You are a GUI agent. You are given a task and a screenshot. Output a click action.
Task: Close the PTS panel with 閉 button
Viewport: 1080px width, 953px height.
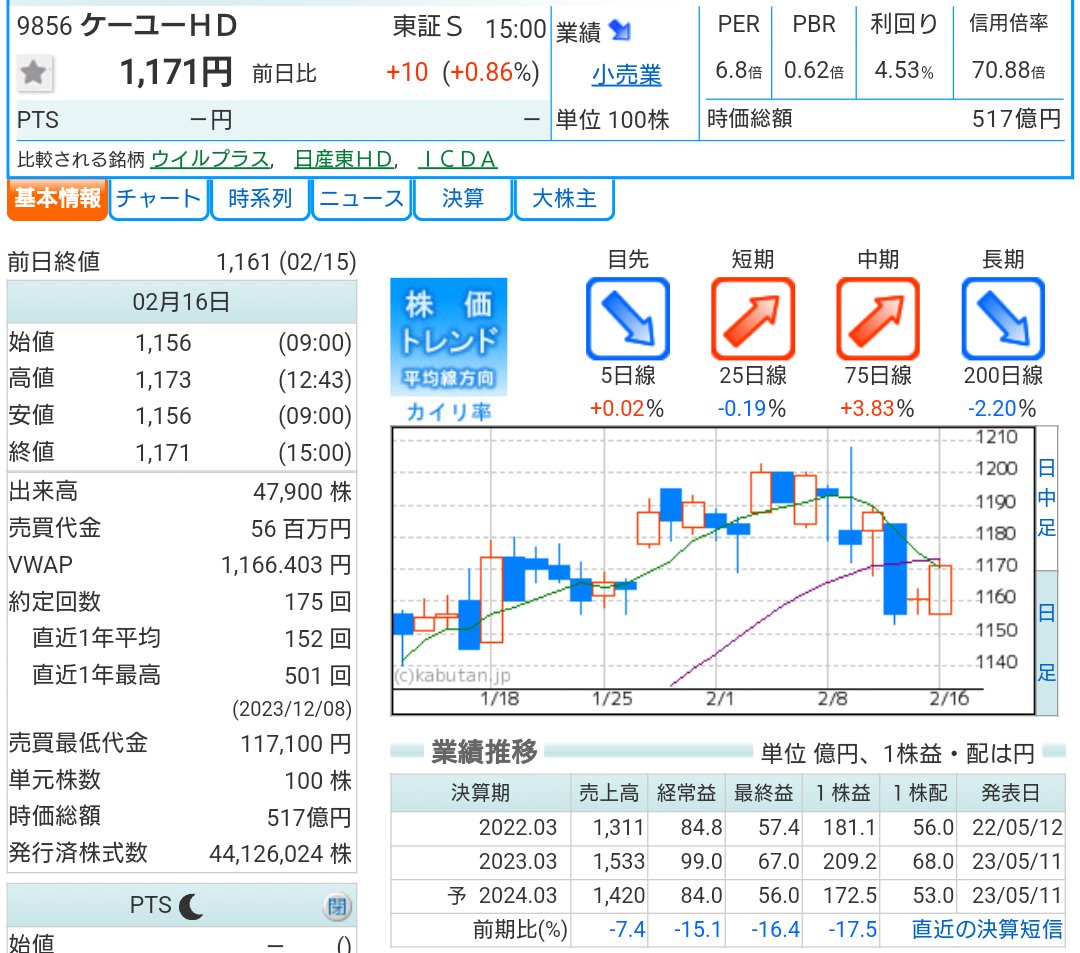pyautogui.click(x=338, y=906)
